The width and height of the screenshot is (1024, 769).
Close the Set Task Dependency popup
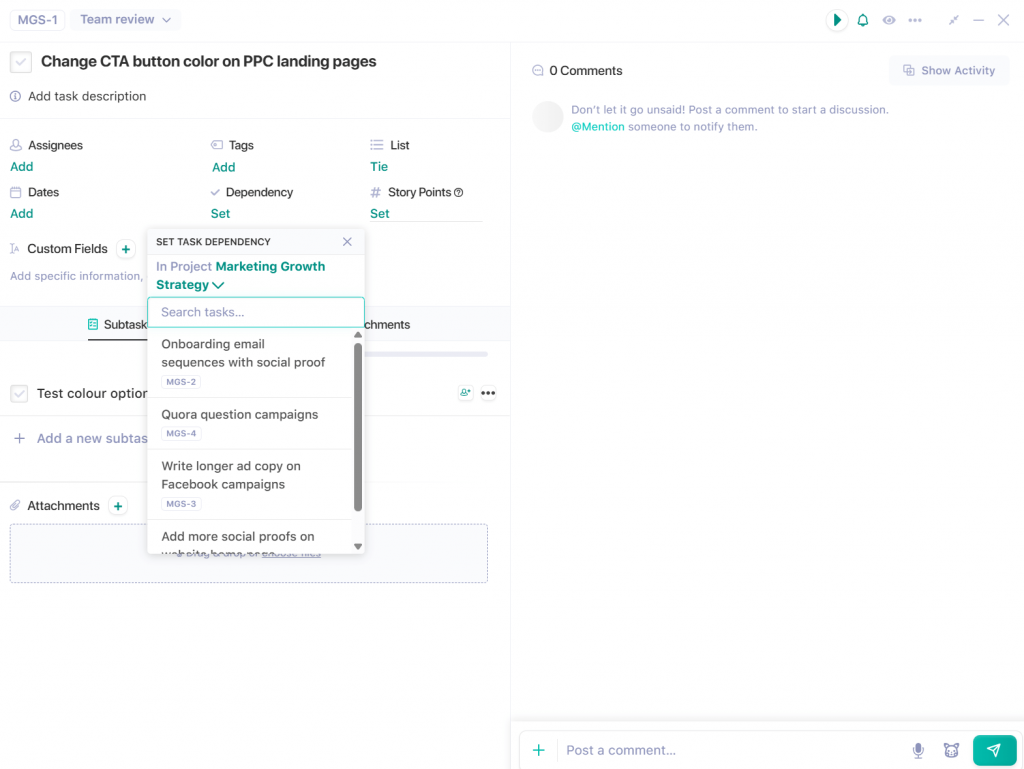347,242
